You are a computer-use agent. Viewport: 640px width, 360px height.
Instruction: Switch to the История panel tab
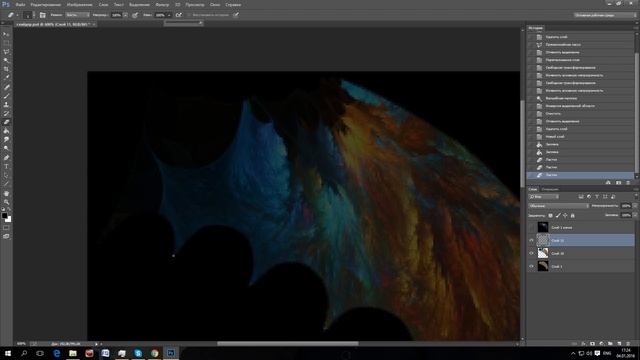[536, 28]
